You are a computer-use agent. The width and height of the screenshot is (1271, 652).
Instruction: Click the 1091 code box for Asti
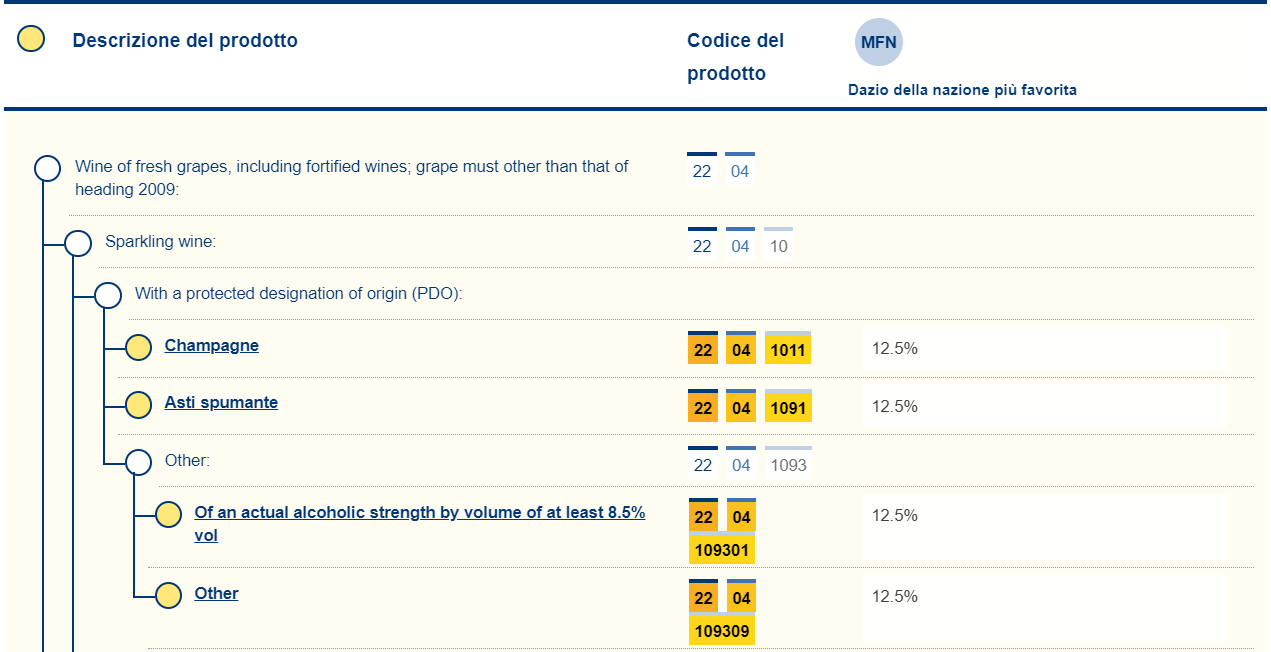pyautogui.click(x=788, y=408)
